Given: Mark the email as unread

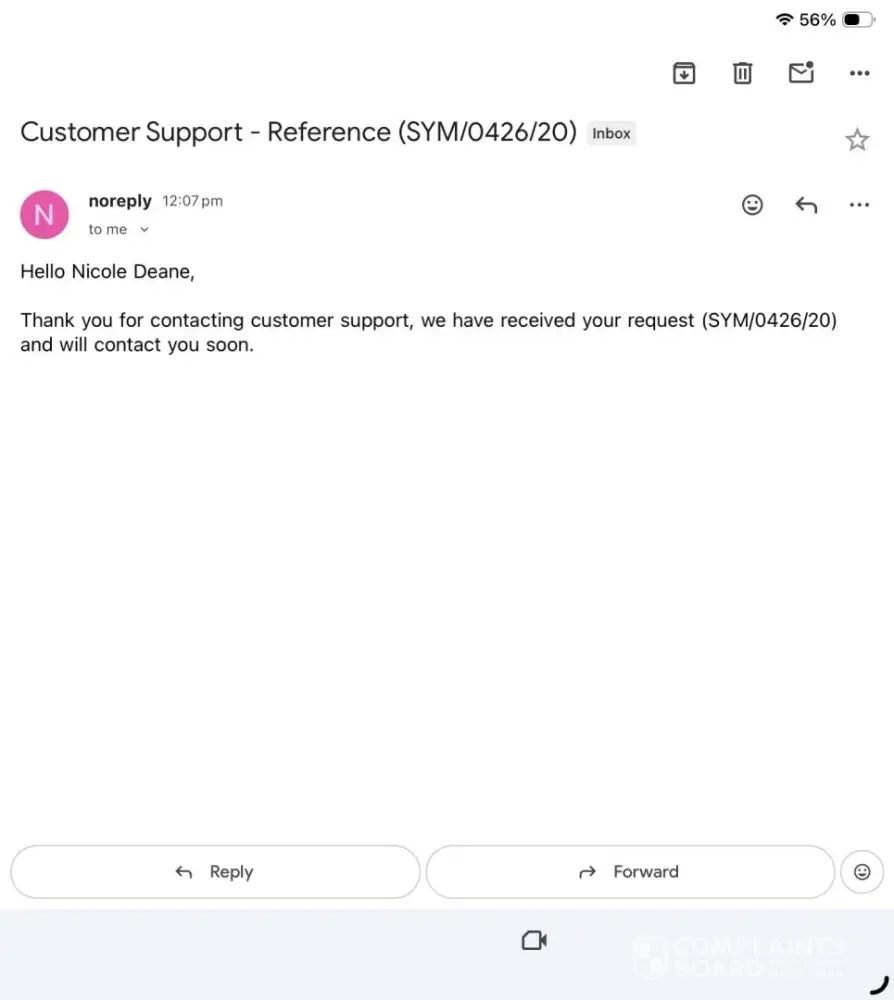Looking at the screenshot, I should [x=801, y=73].
